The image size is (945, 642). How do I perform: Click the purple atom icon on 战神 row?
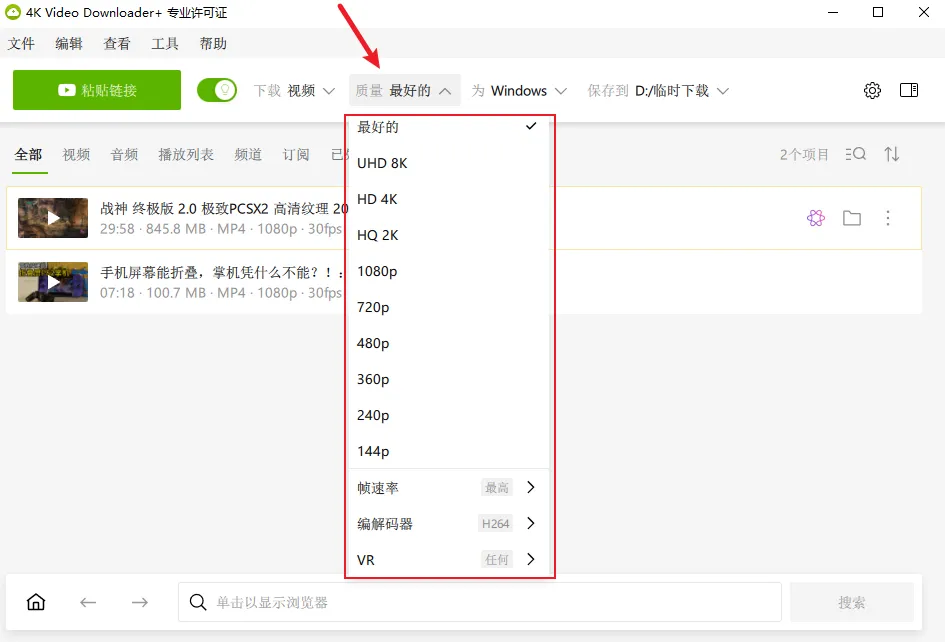(816, 218)
